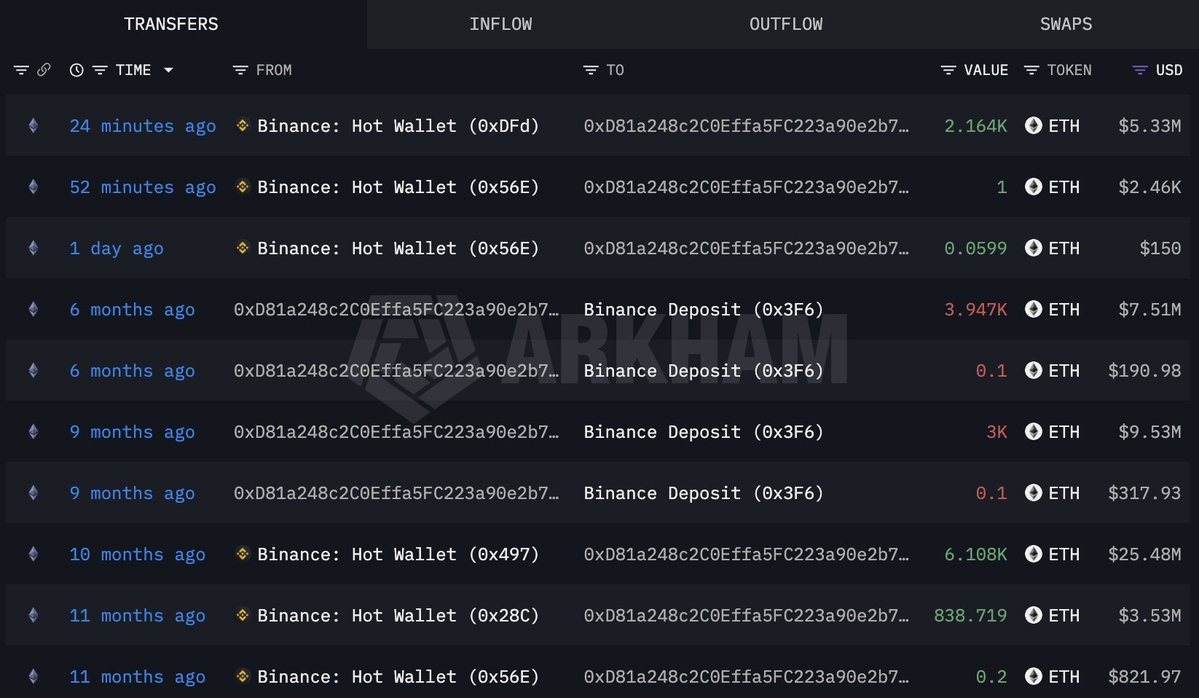
Task: Open the OUTFLOW tab
Action: click(x=786, y=24)
